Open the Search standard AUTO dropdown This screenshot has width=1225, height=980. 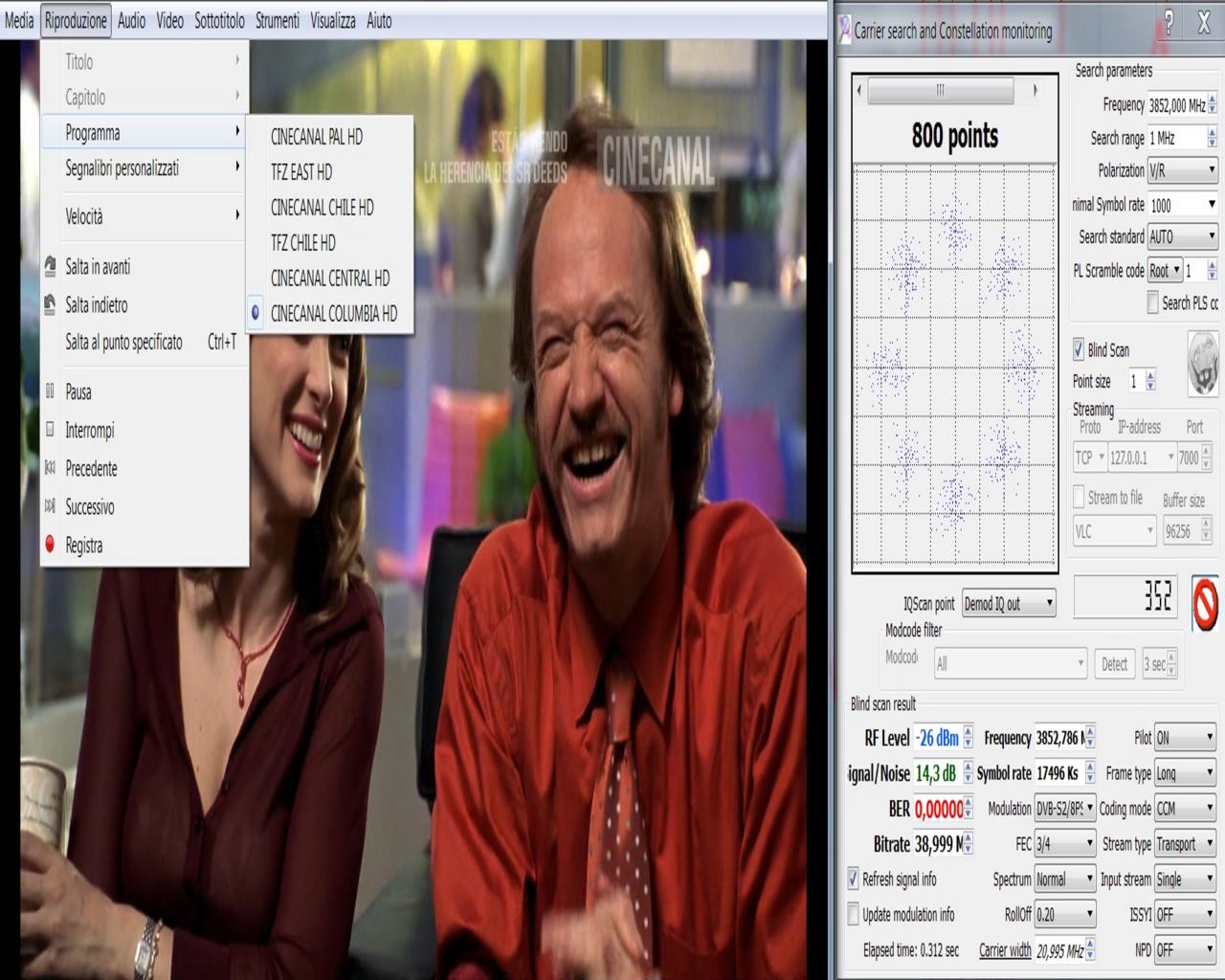(x=1182, y=236)
